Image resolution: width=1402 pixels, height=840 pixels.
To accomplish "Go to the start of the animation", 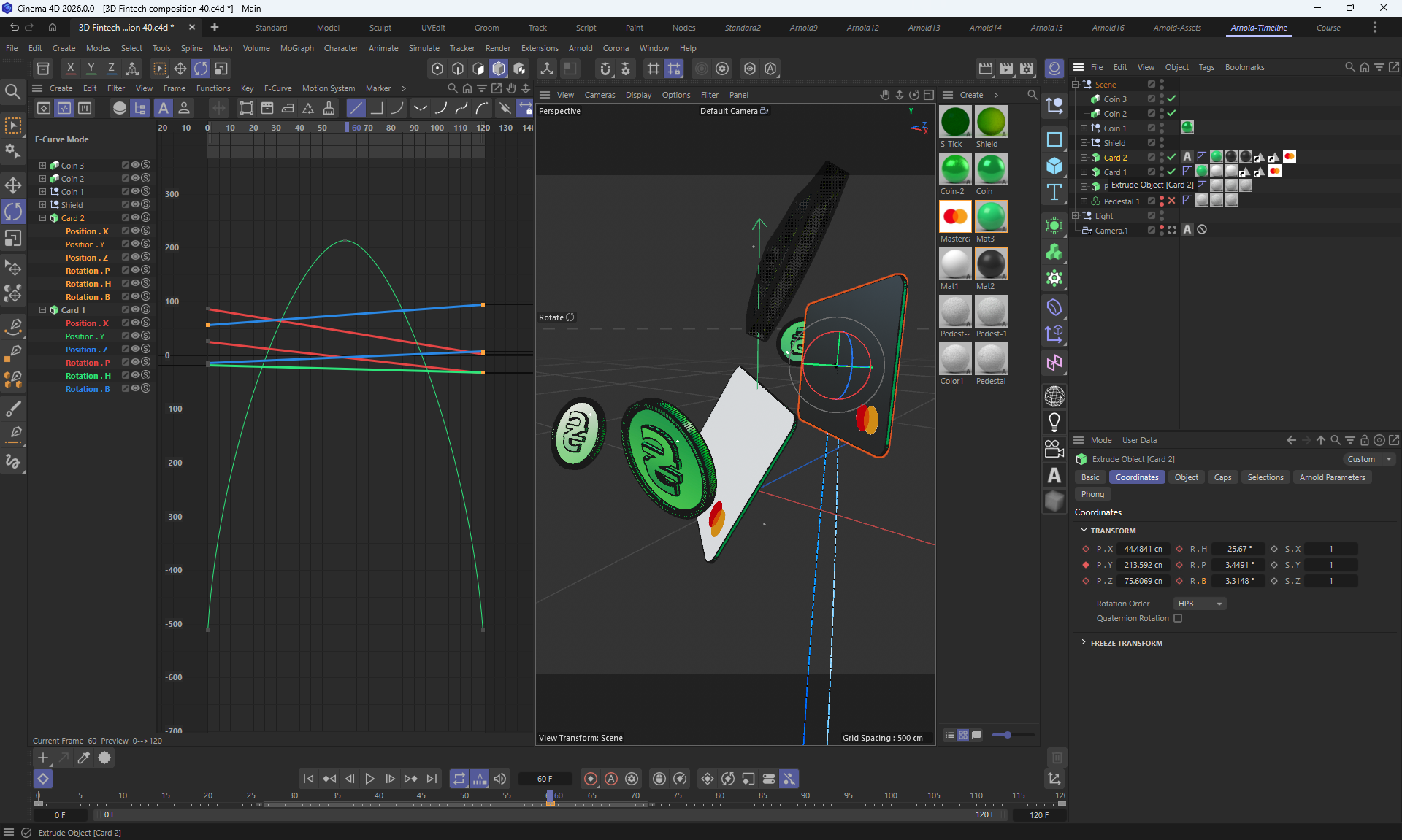I will point(308,779).
